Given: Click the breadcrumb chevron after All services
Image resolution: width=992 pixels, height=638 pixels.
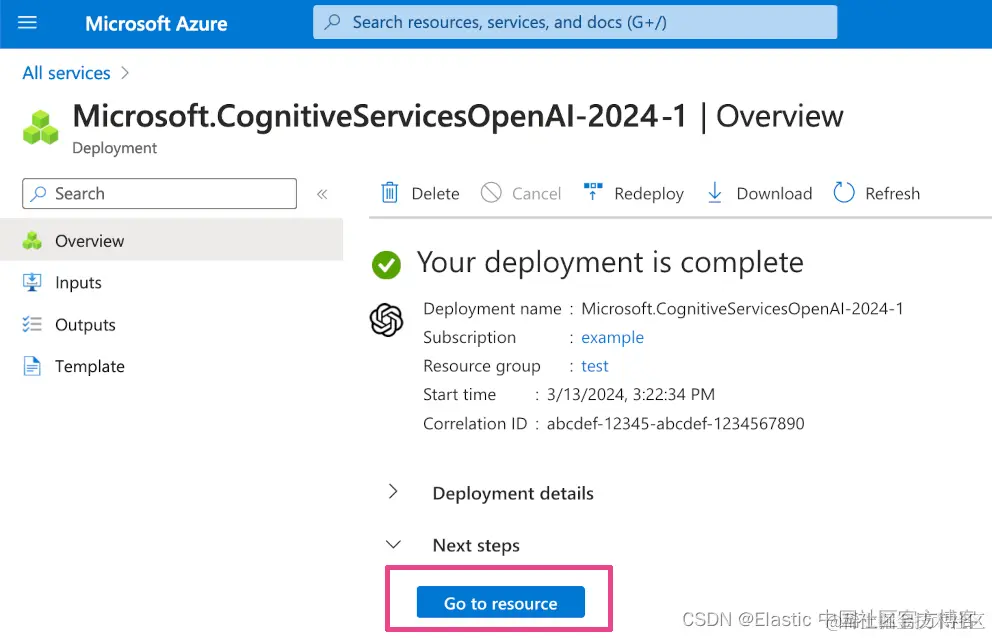Looking at the screenshot, I should 125,73.
